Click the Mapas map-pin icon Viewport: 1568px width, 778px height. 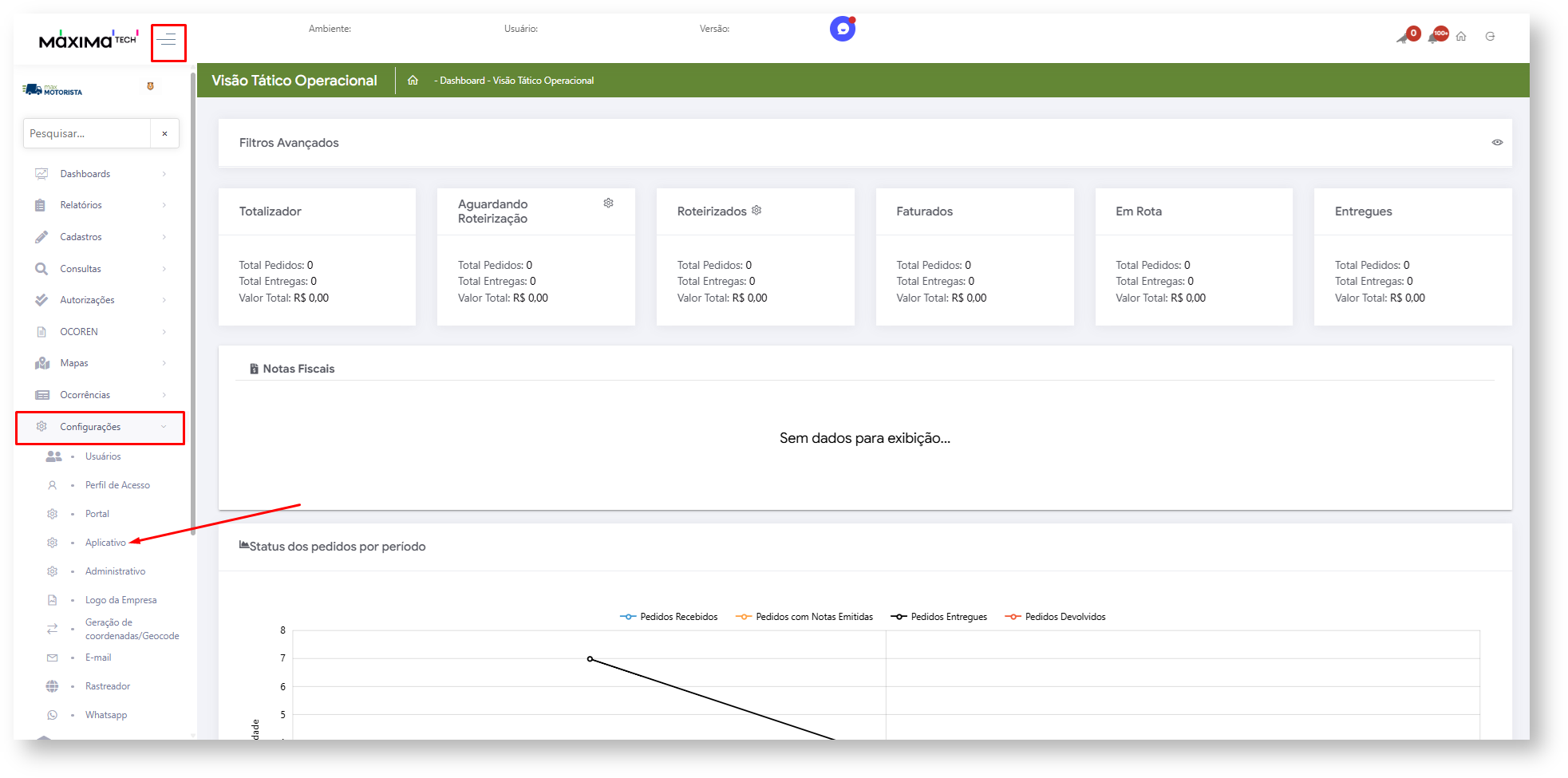point(42,363)
